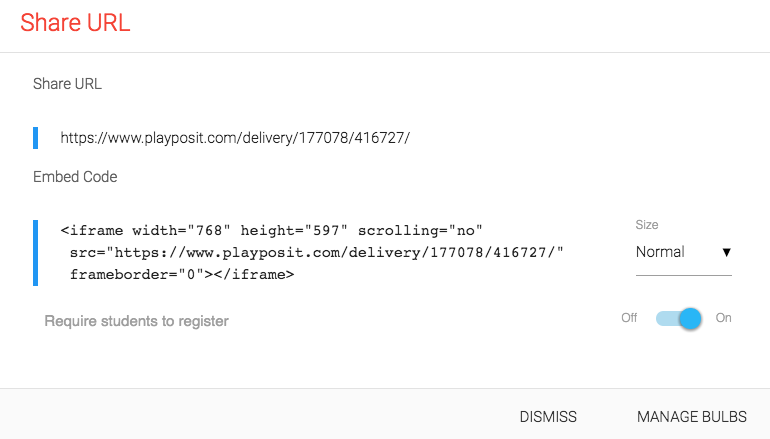Screen dimensions: 770x439
Task: Click the red Share URL dialog title
Action: coord(75,23)
